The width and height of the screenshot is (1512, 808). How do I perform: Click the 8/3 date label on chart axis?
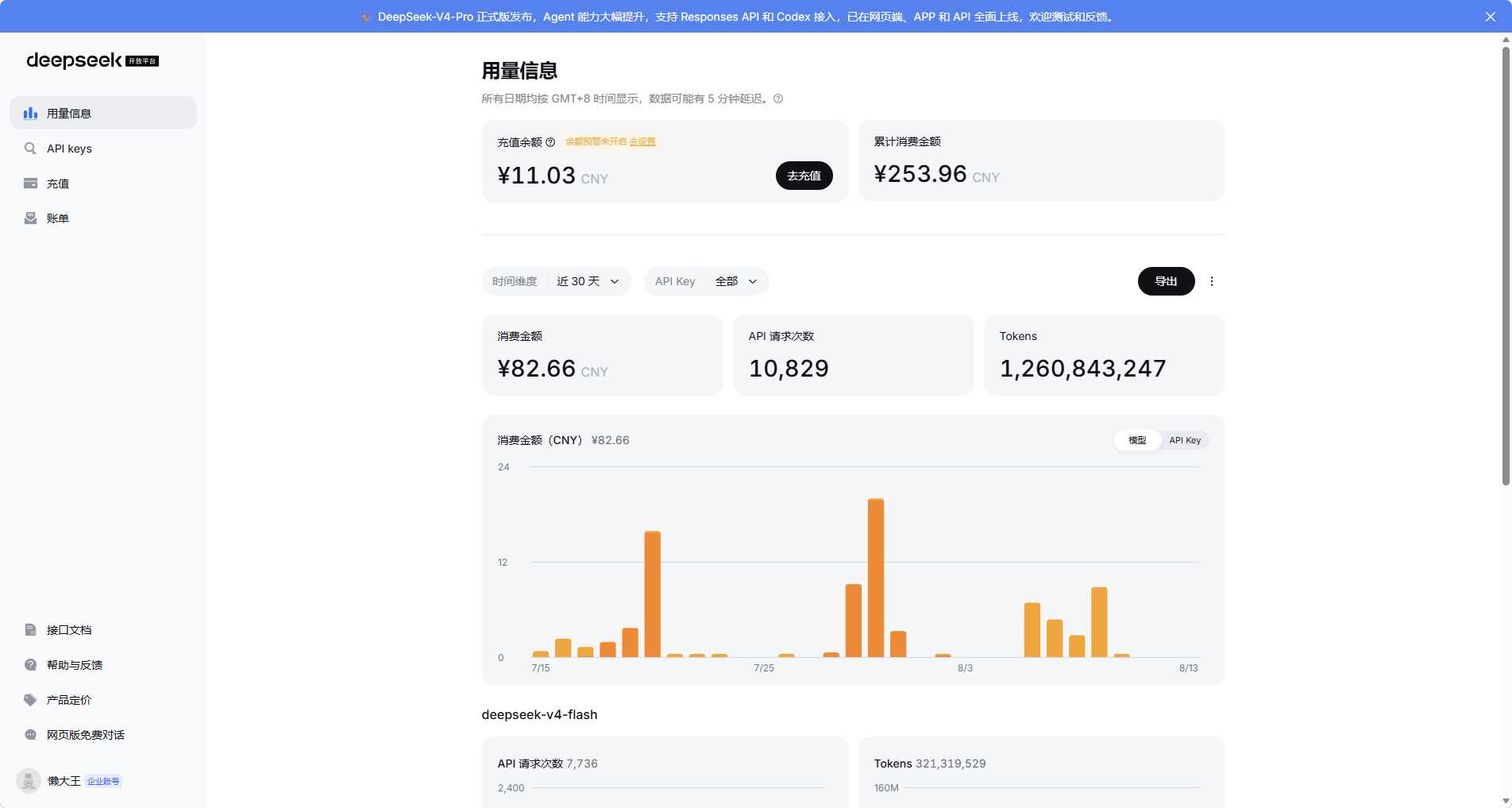[x=965, y=668]
